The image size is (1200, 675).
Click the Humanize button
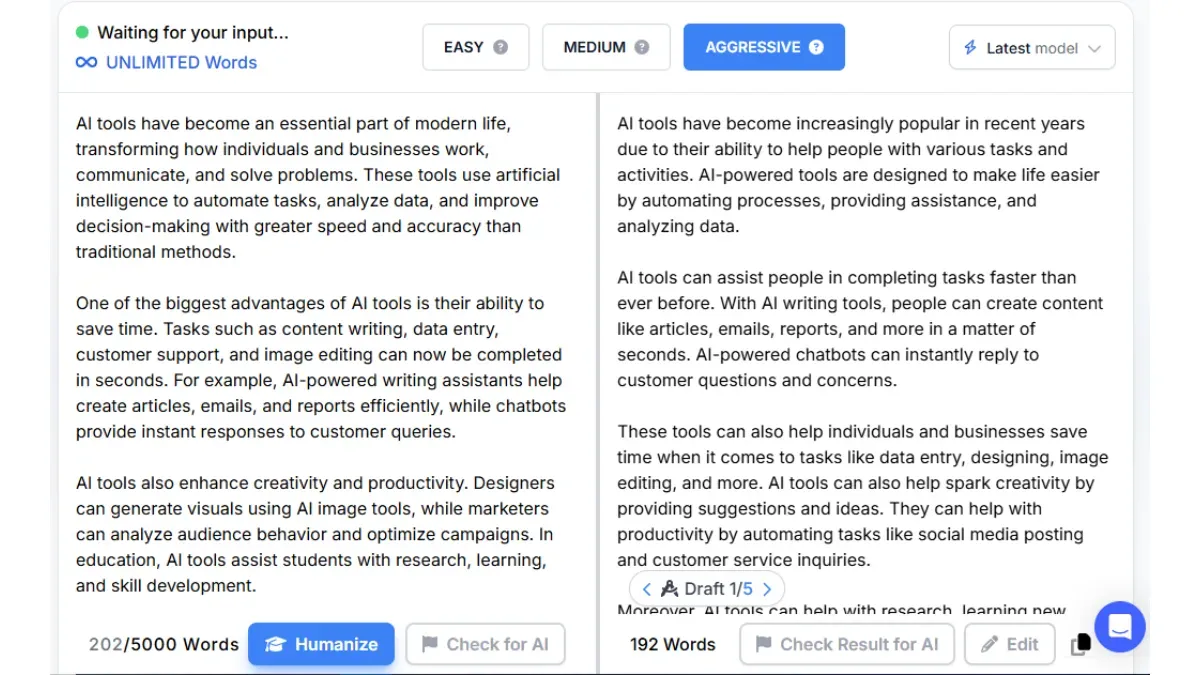pos(321,645)
